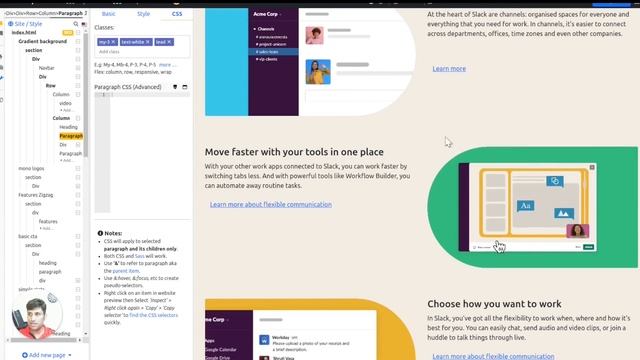
Task: Select index.html in the site tree
Action: coord(24,33)
